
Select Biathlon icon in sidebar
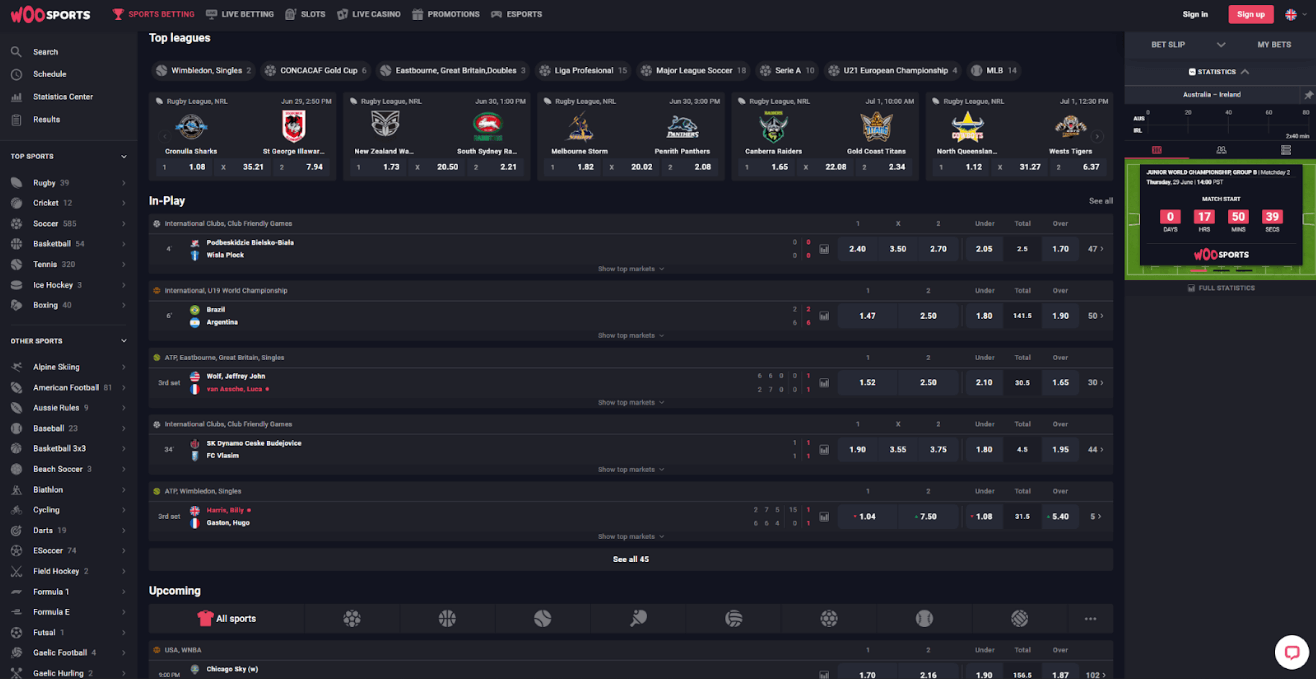tap(16, 490)
